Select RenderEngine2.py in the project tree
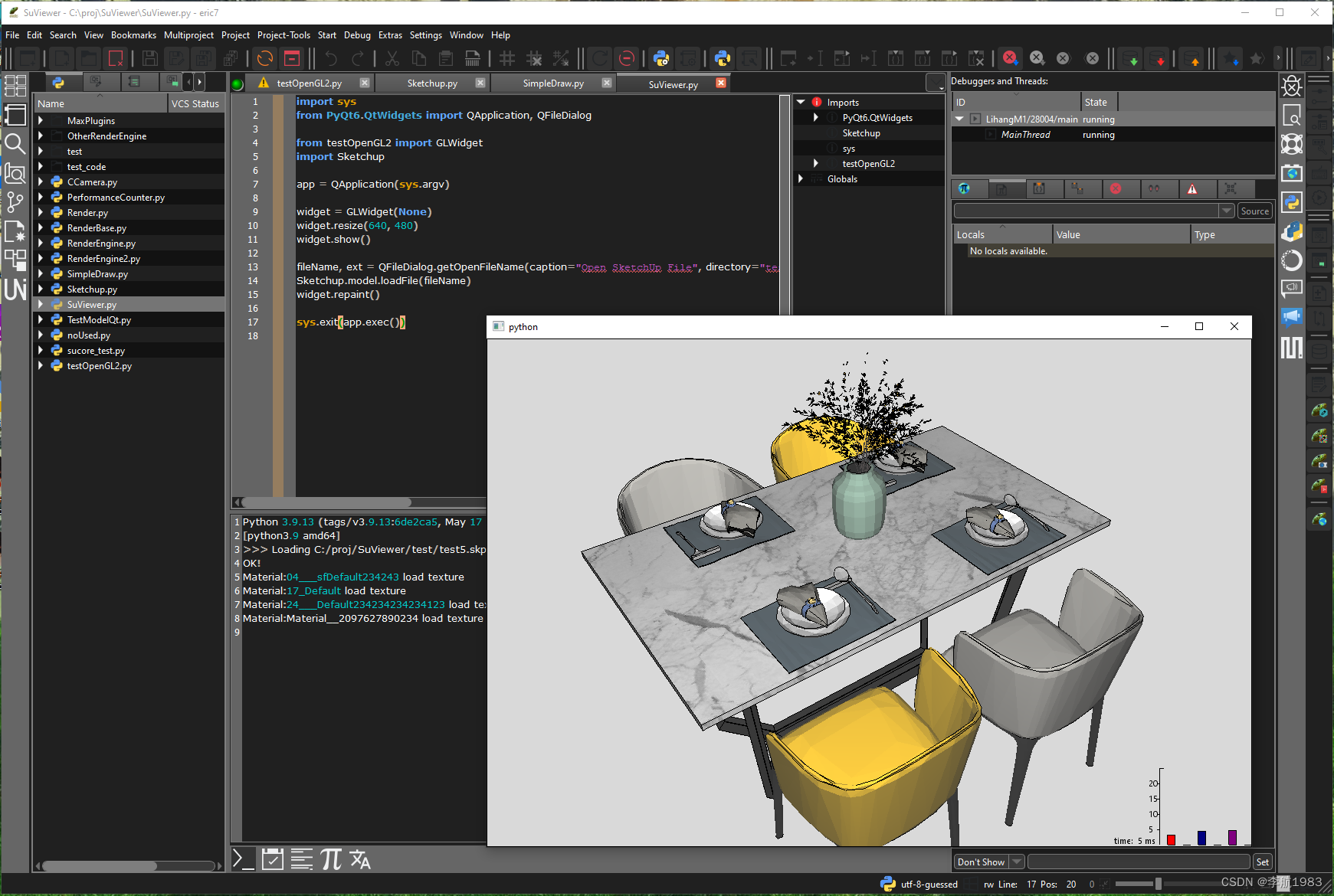1334x896 pixels. pos(103,258)
